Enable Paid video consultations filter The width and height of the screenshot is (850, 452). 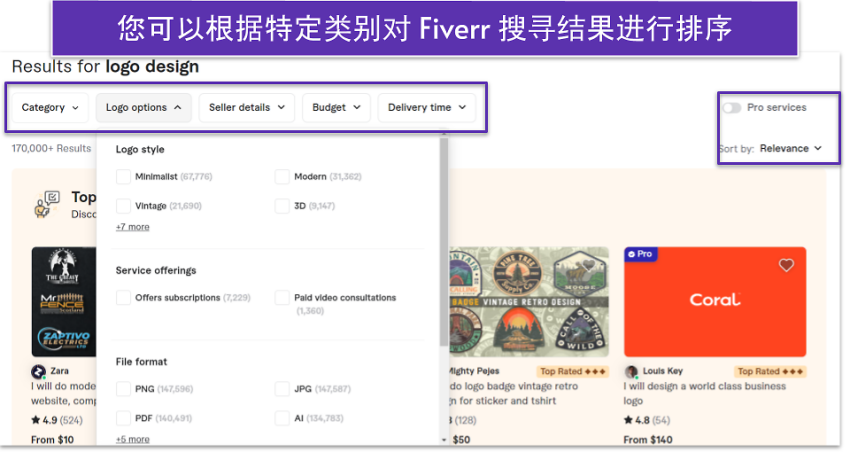282,298
